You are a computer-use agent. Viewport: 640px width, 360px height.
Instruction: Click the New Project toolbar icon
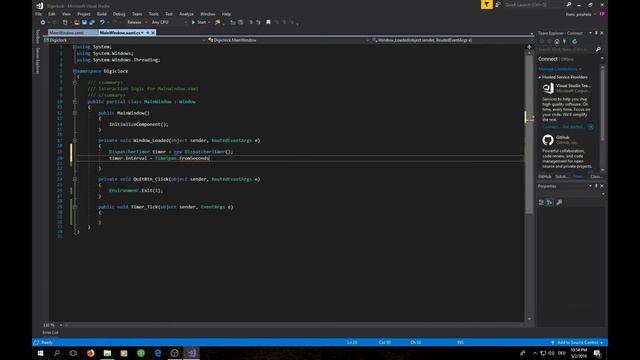coord(65,22)
